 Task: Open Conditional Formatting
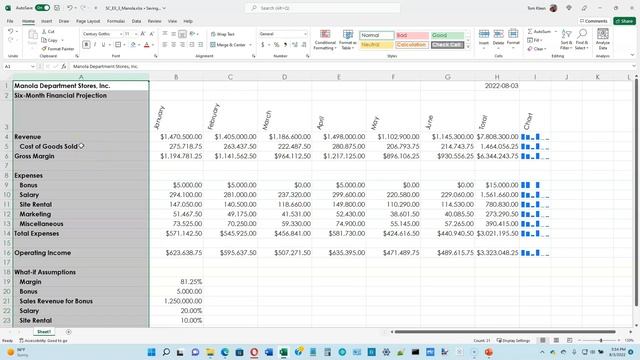[x=325, y=40]
